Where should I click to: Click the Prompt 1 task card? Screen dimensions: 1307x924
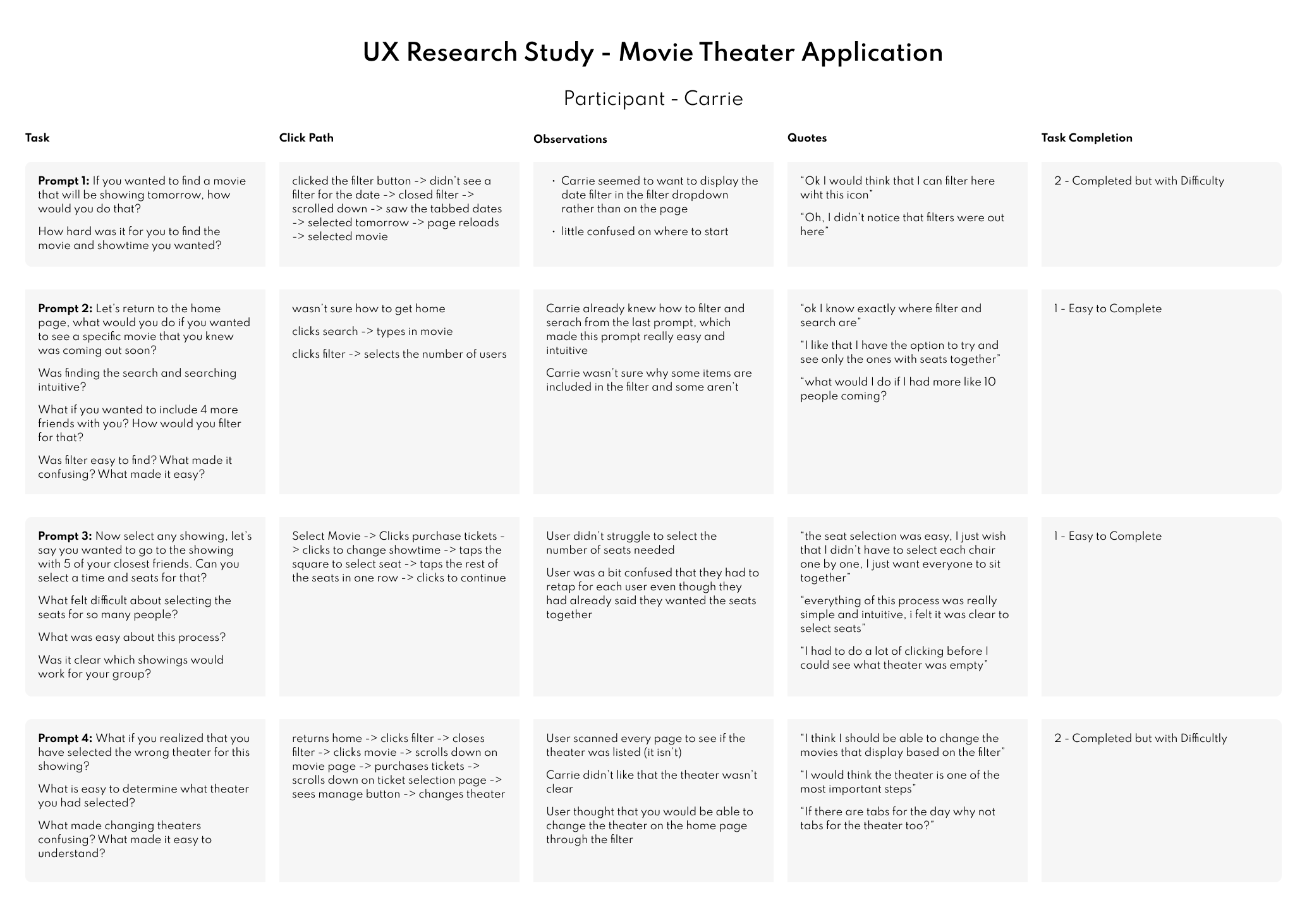(145, 213)
